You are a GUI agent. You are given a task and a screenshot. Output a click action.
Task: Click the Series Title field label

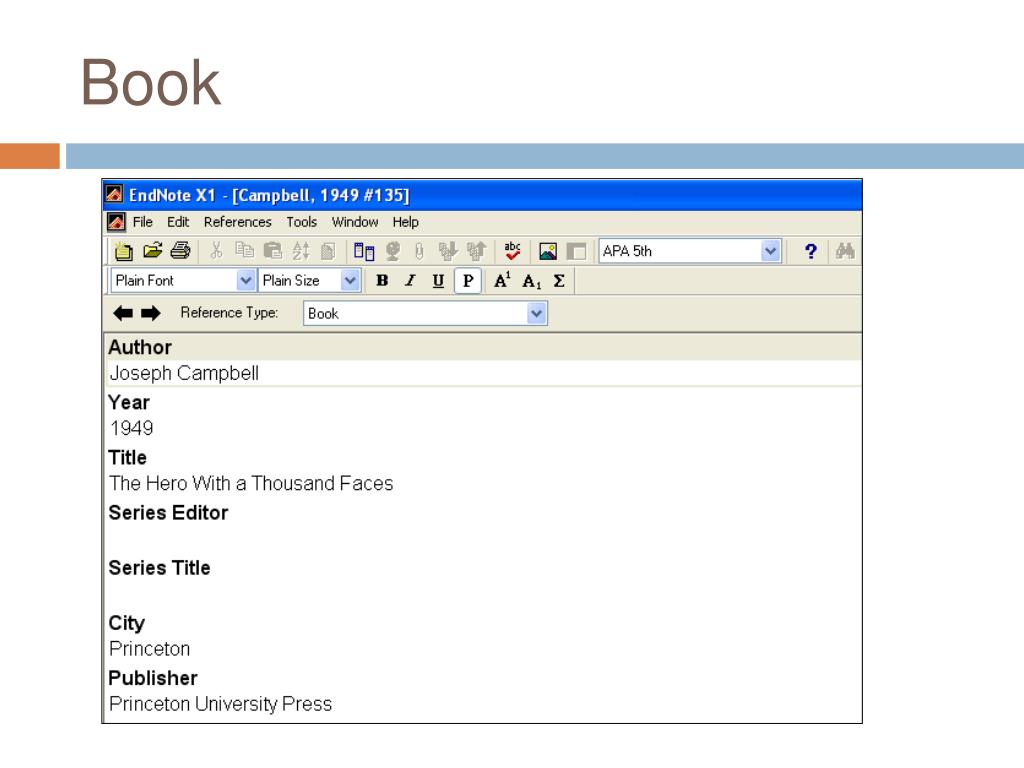159,568
